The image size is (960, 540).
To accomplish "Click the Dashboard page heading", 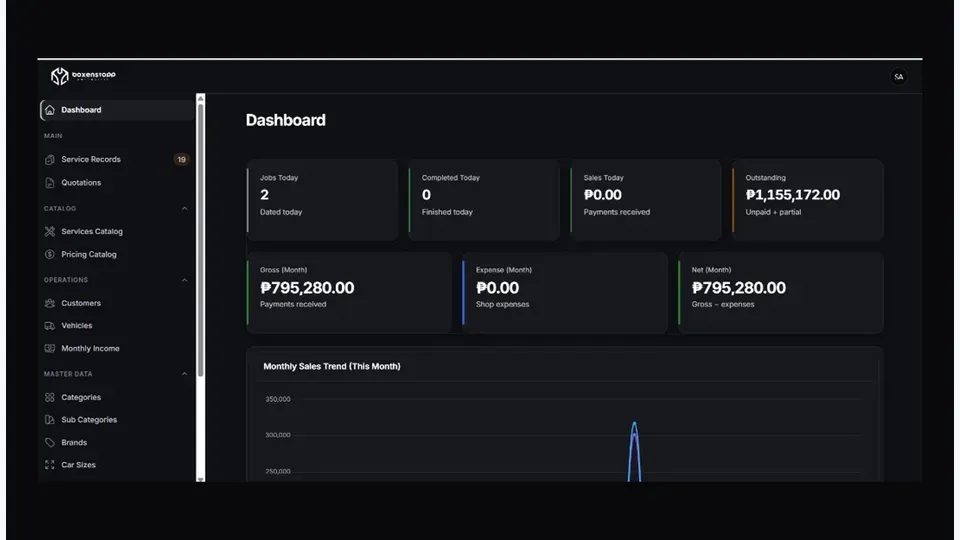I will coord(285,120).
